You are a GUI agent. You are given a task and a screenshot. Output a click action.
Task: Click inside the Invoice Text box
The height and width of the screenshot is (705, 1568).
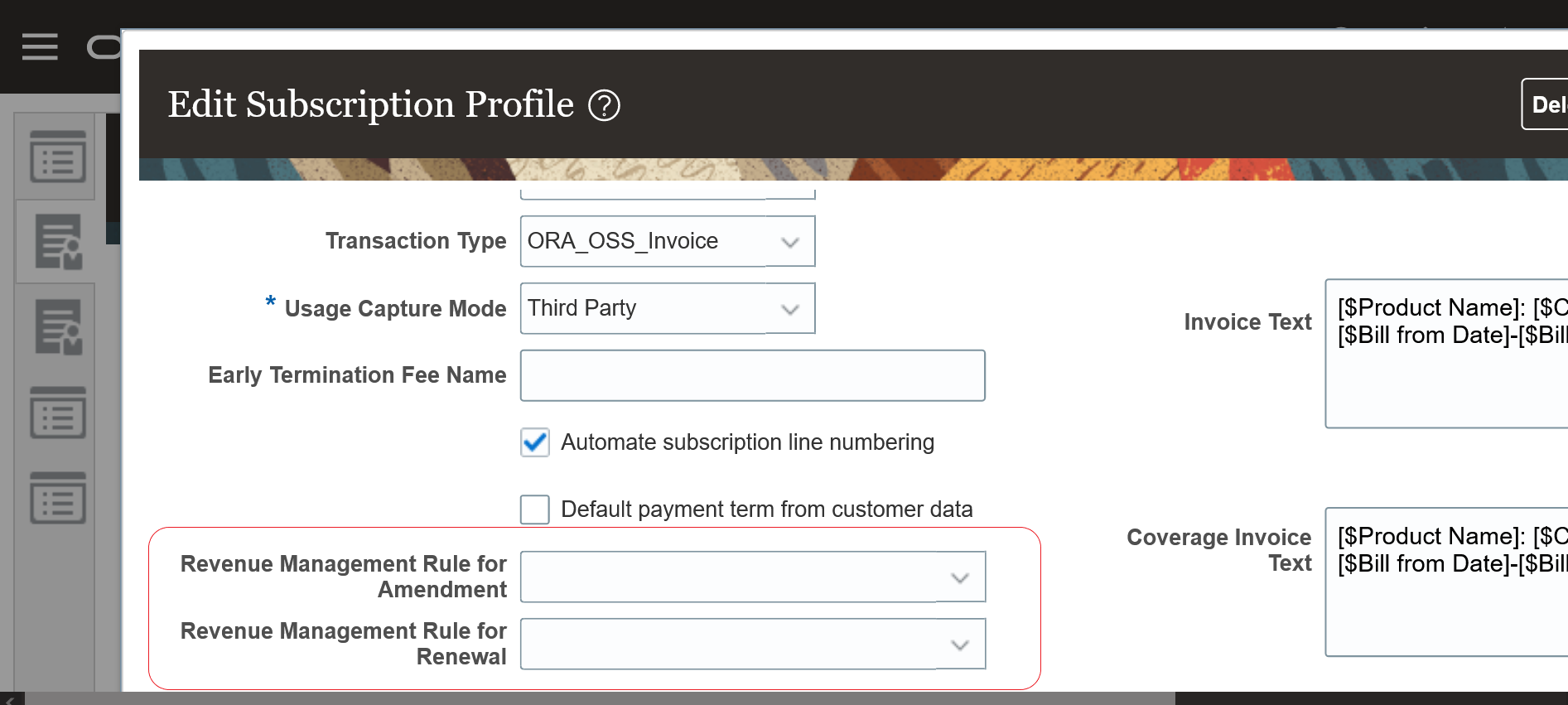point(1446,381)
